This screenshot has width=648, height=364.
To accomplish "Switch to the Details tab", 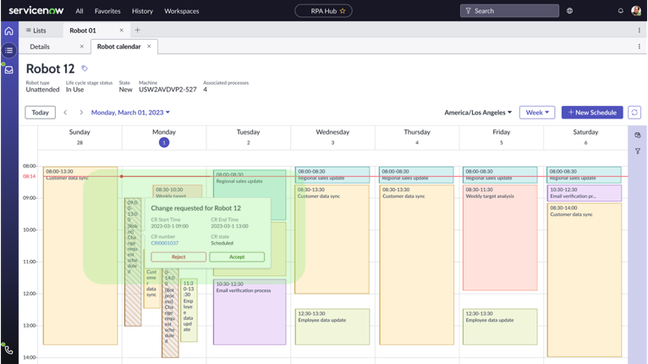I will [40, 47].
